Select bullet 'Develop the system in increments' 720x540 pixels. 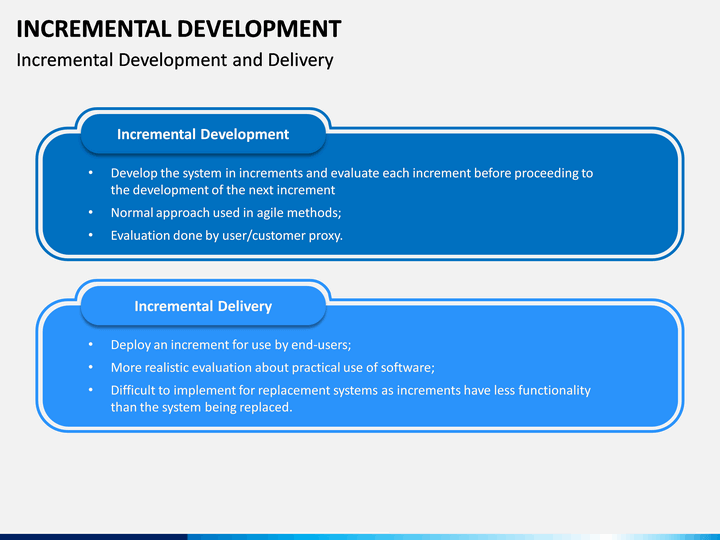click(352, 181)
